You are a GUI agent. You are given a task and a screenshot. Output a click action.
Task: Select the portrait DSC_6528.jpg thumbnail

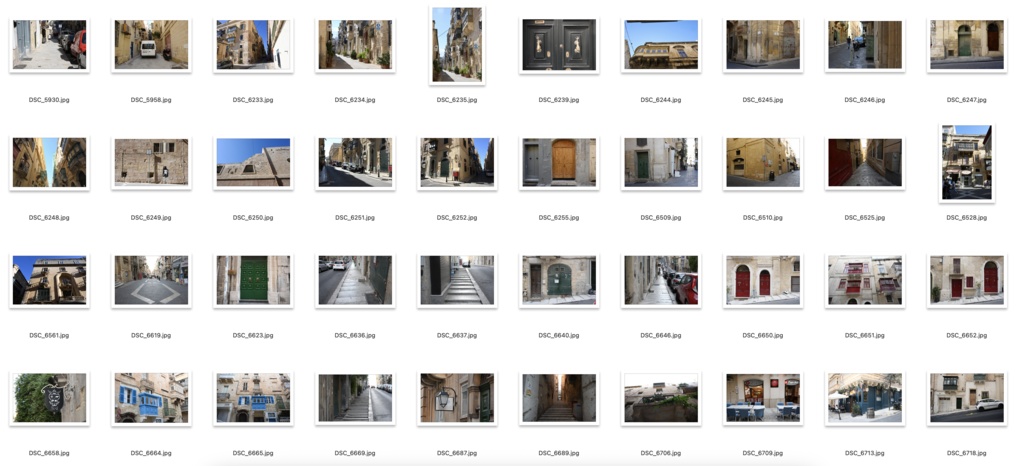967,163
